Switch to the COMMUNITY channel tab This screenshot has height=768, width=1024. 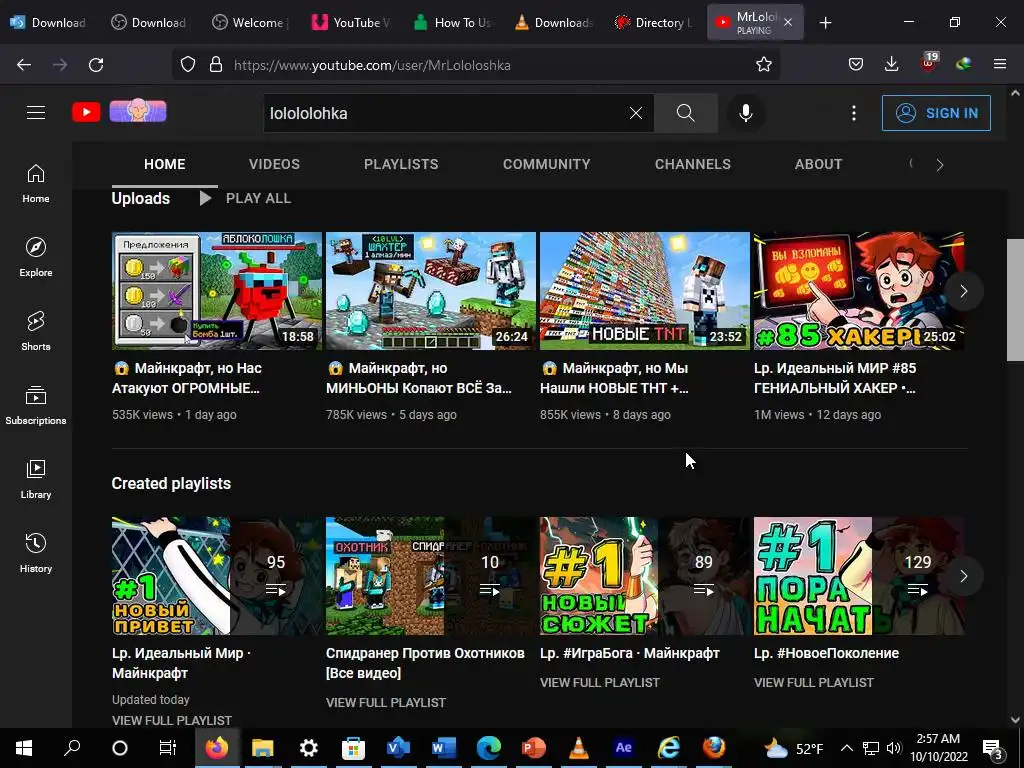click(x=547, y=164)
